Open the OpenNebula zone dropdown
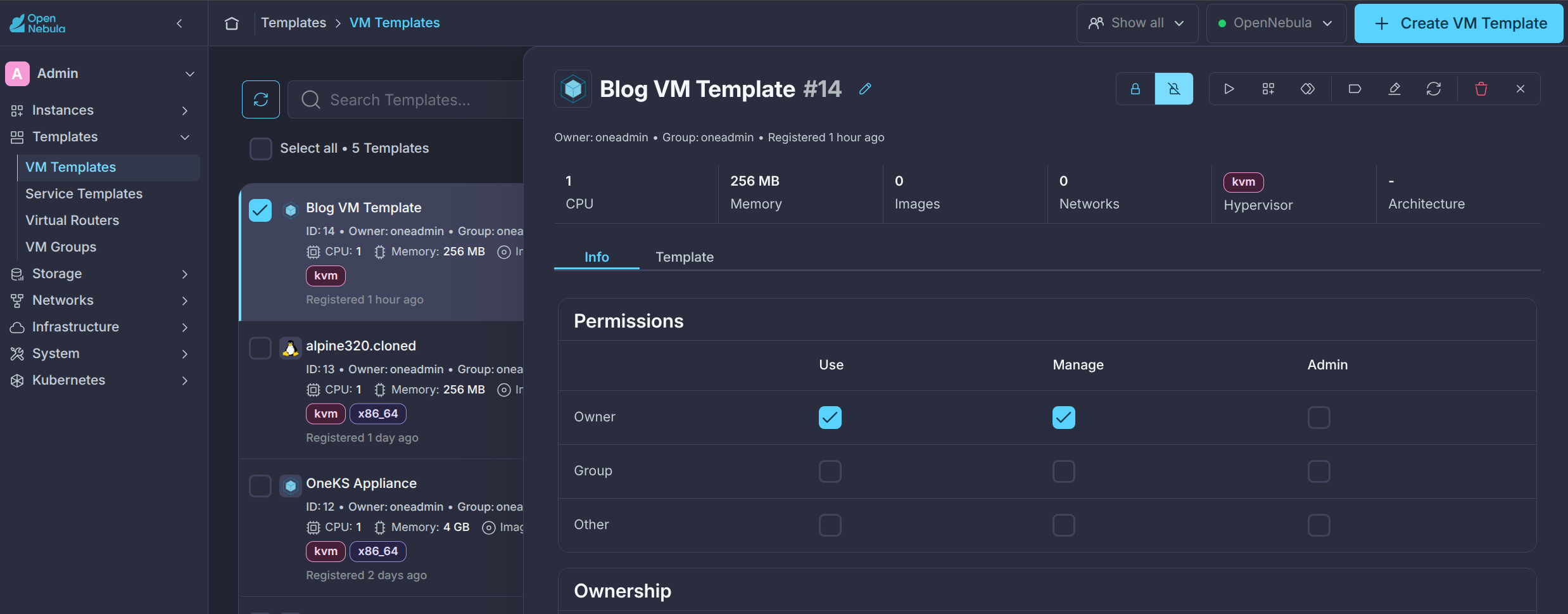 pos(1275,23)
